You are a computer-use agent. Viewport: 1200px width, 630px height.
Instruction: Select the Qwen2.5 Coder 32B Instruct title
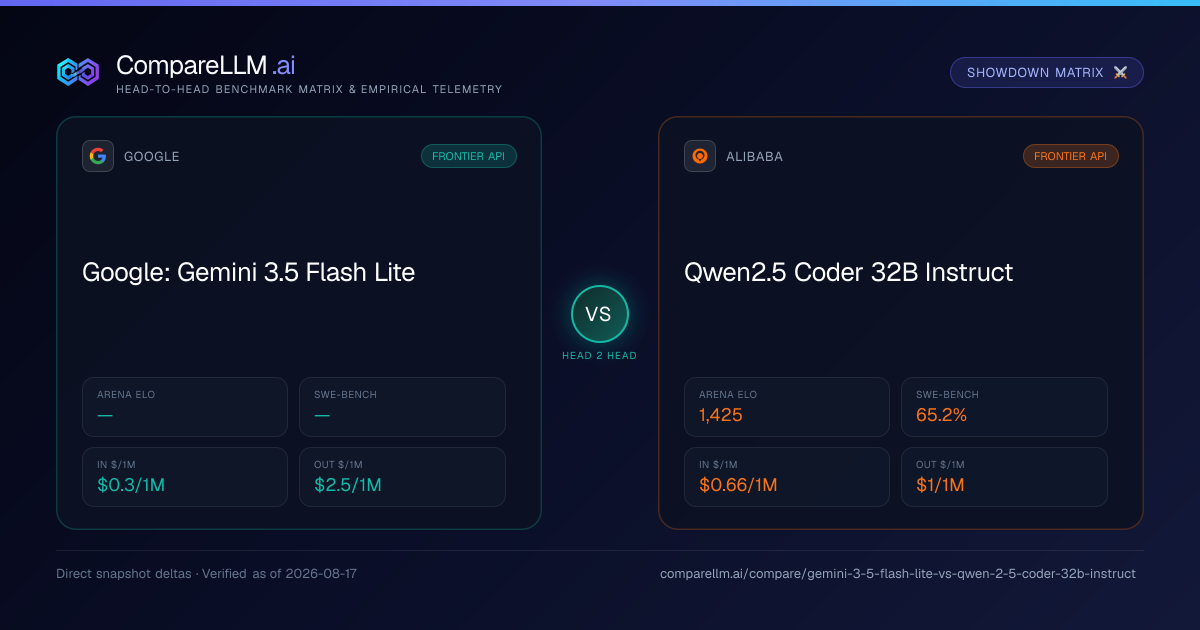[x=848, y=272]
